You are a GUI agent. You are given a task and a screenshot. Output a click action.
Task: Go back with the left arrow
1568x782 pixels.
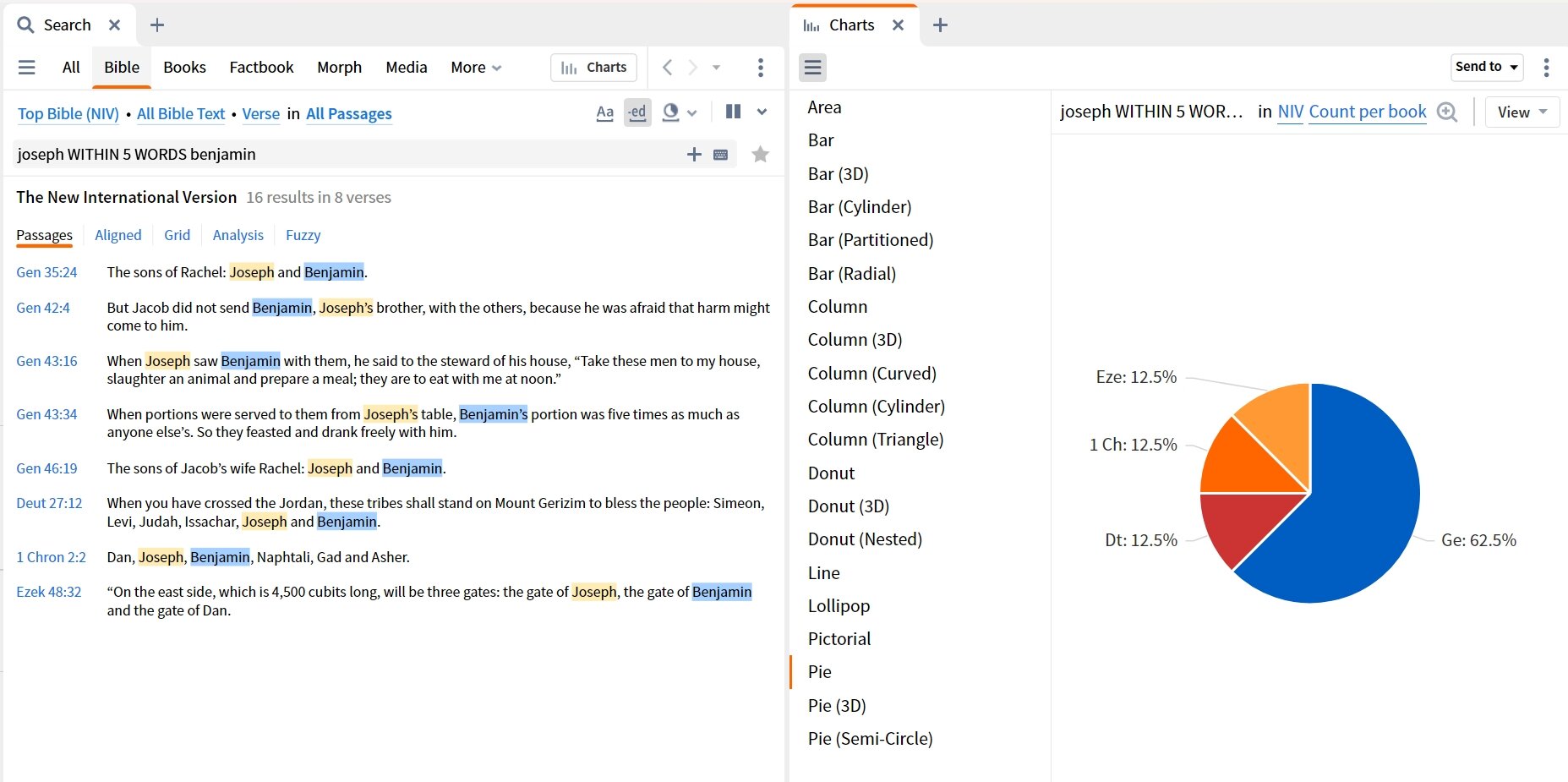pyautogui.click(x=668, y=67)
